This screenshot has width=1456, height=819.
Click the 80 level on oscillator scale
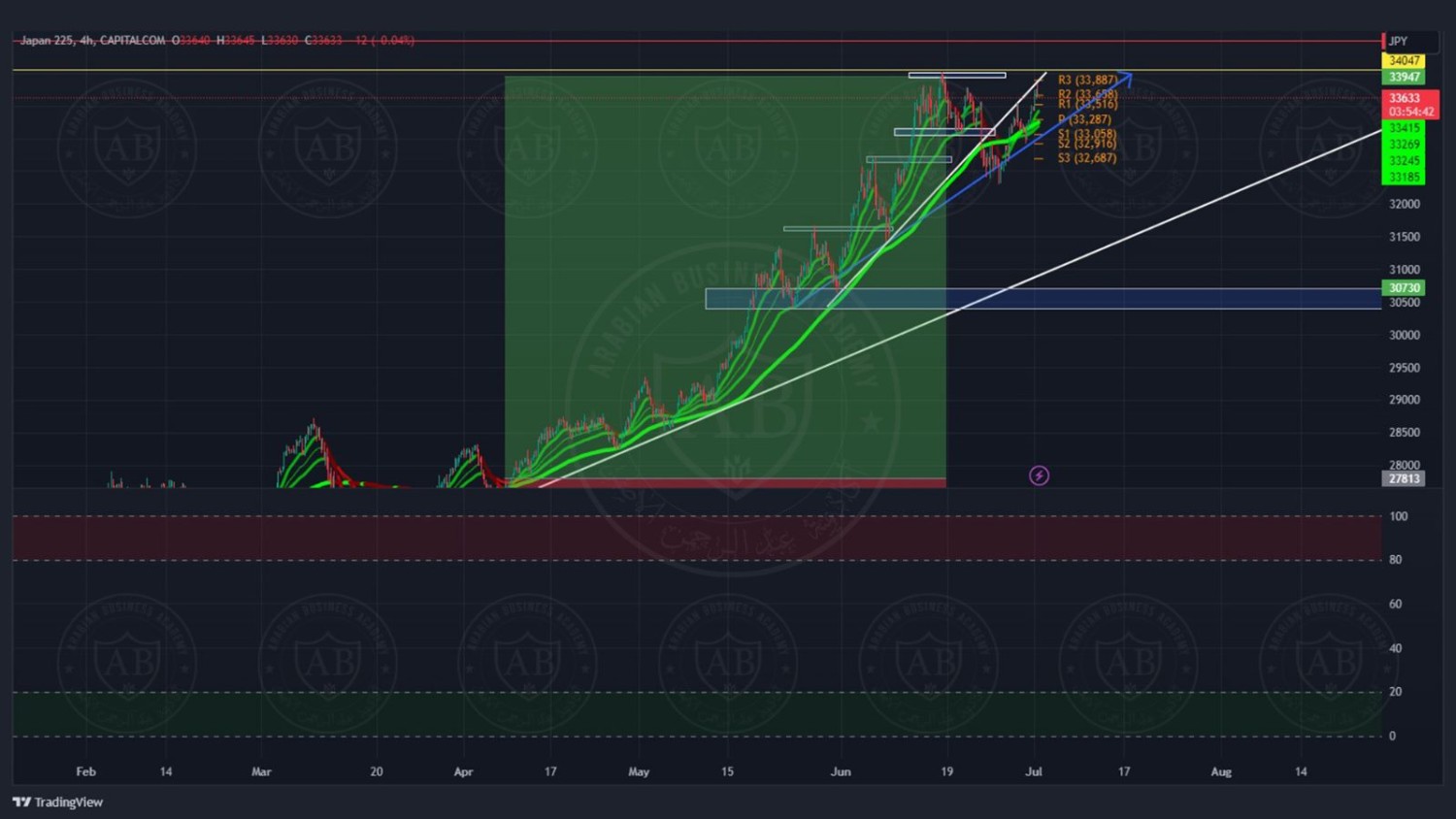coord(1396,560)
